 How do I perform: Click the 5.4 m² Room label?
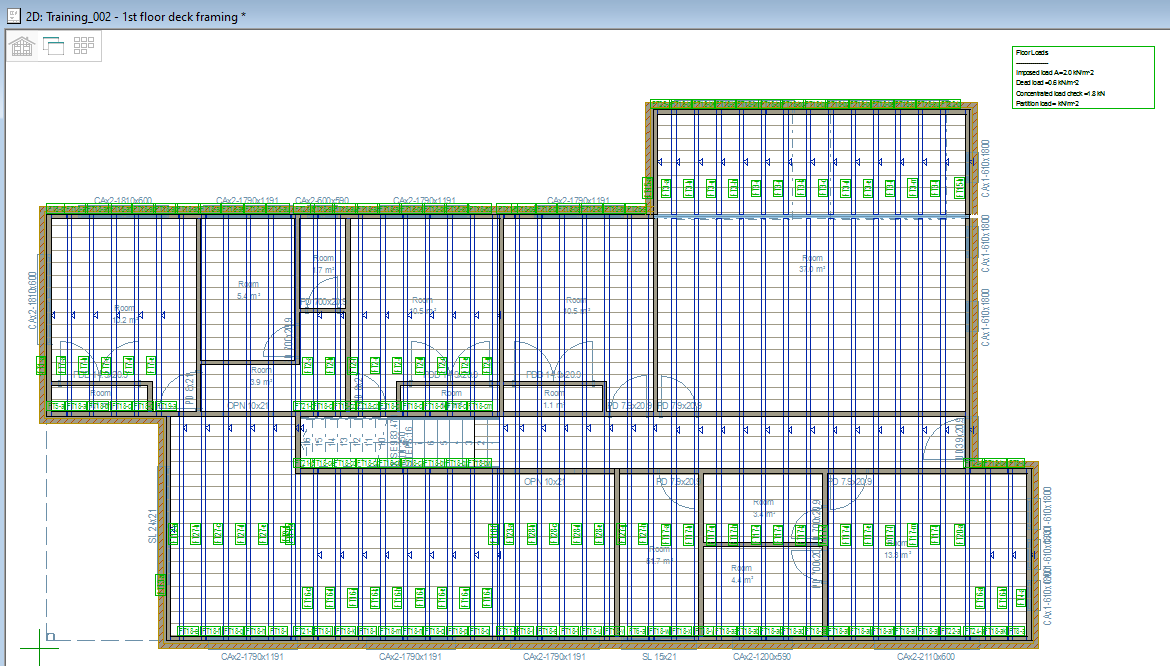click(x=247, y=290)
